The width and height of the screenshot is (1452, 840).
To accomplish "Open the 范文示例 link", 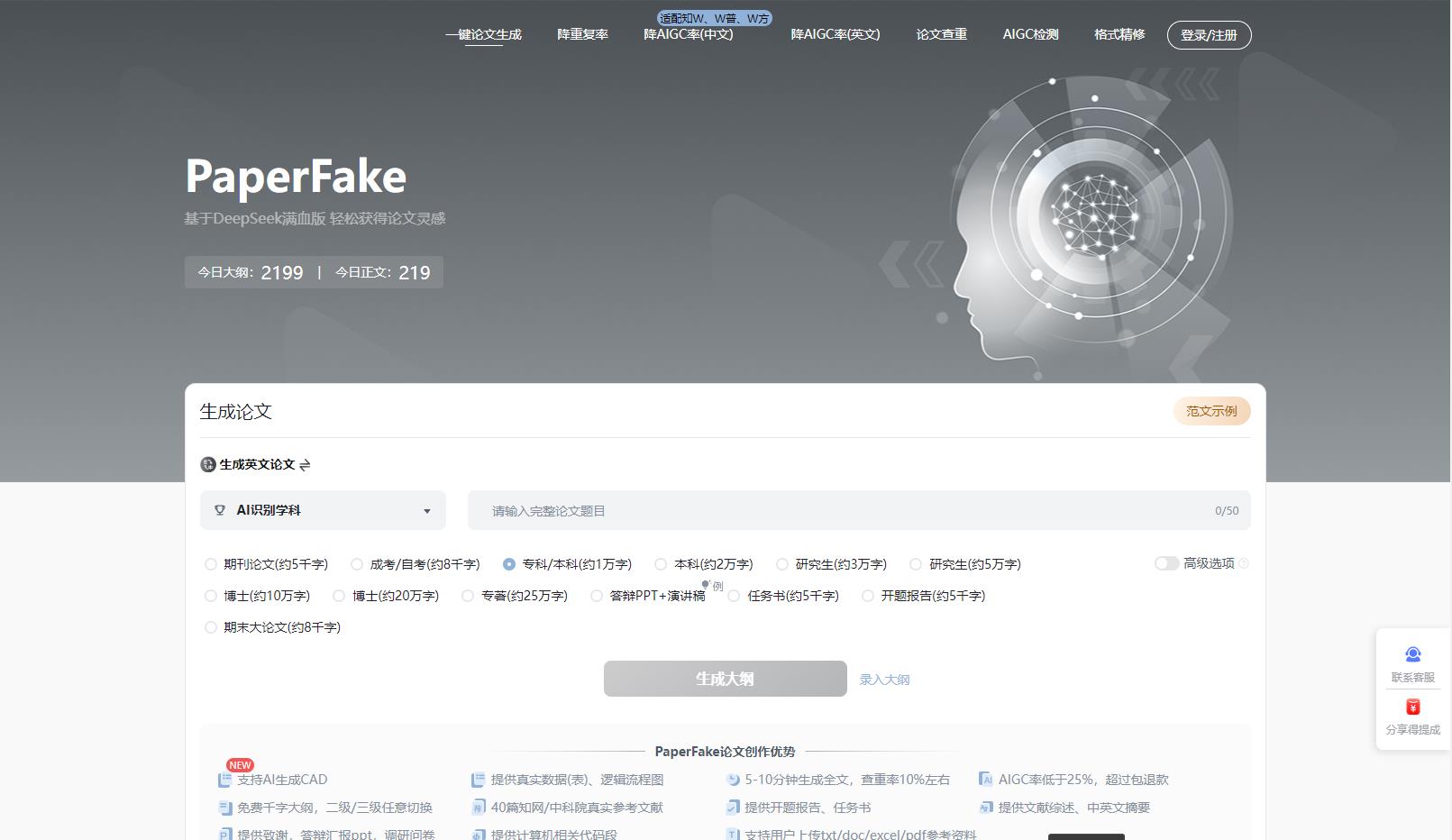I will [1212, 411].
